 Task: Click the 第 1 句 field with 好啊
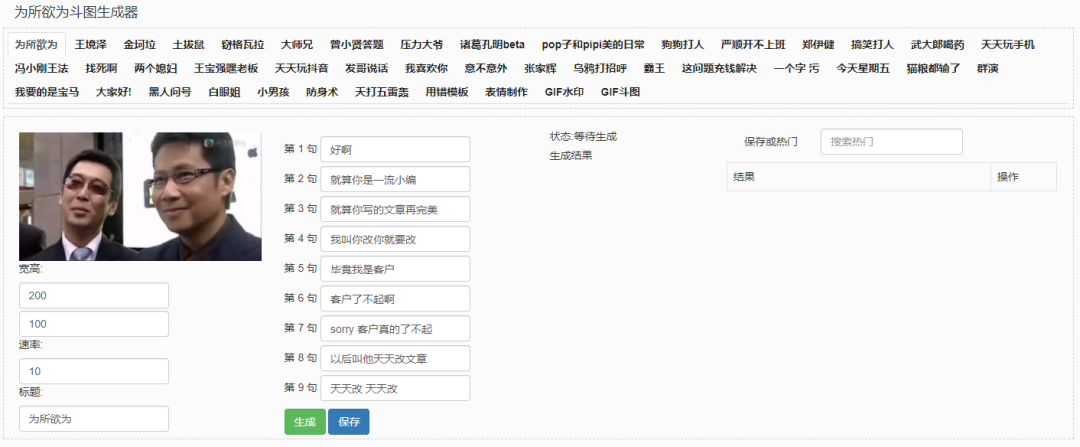(395, 149)
